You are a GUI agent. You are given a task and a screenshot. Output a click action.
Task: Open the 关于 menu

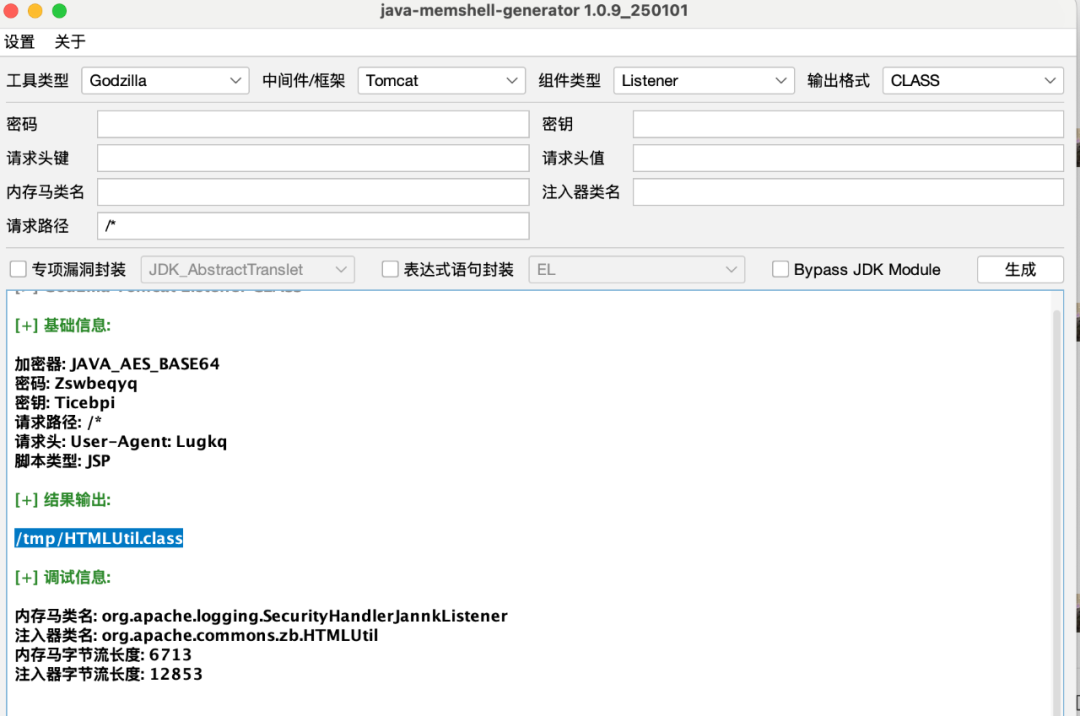point(70,42)
